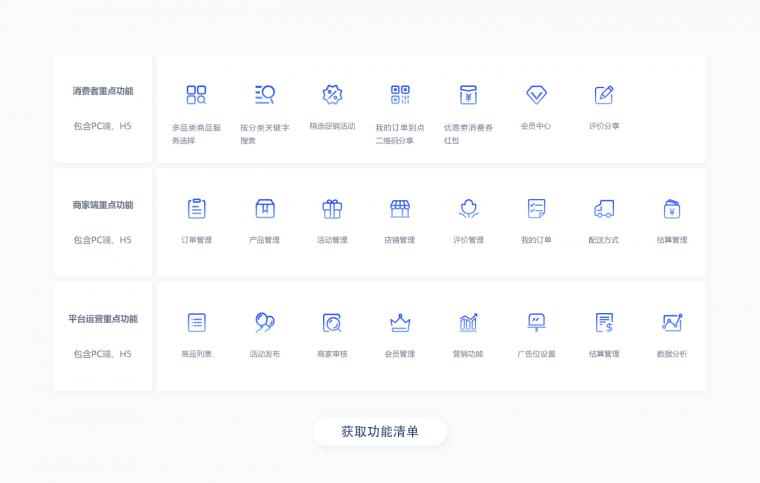760x483 pixels.
Task: Select the 商家端重点功能 category card
Action: (103, 222)
